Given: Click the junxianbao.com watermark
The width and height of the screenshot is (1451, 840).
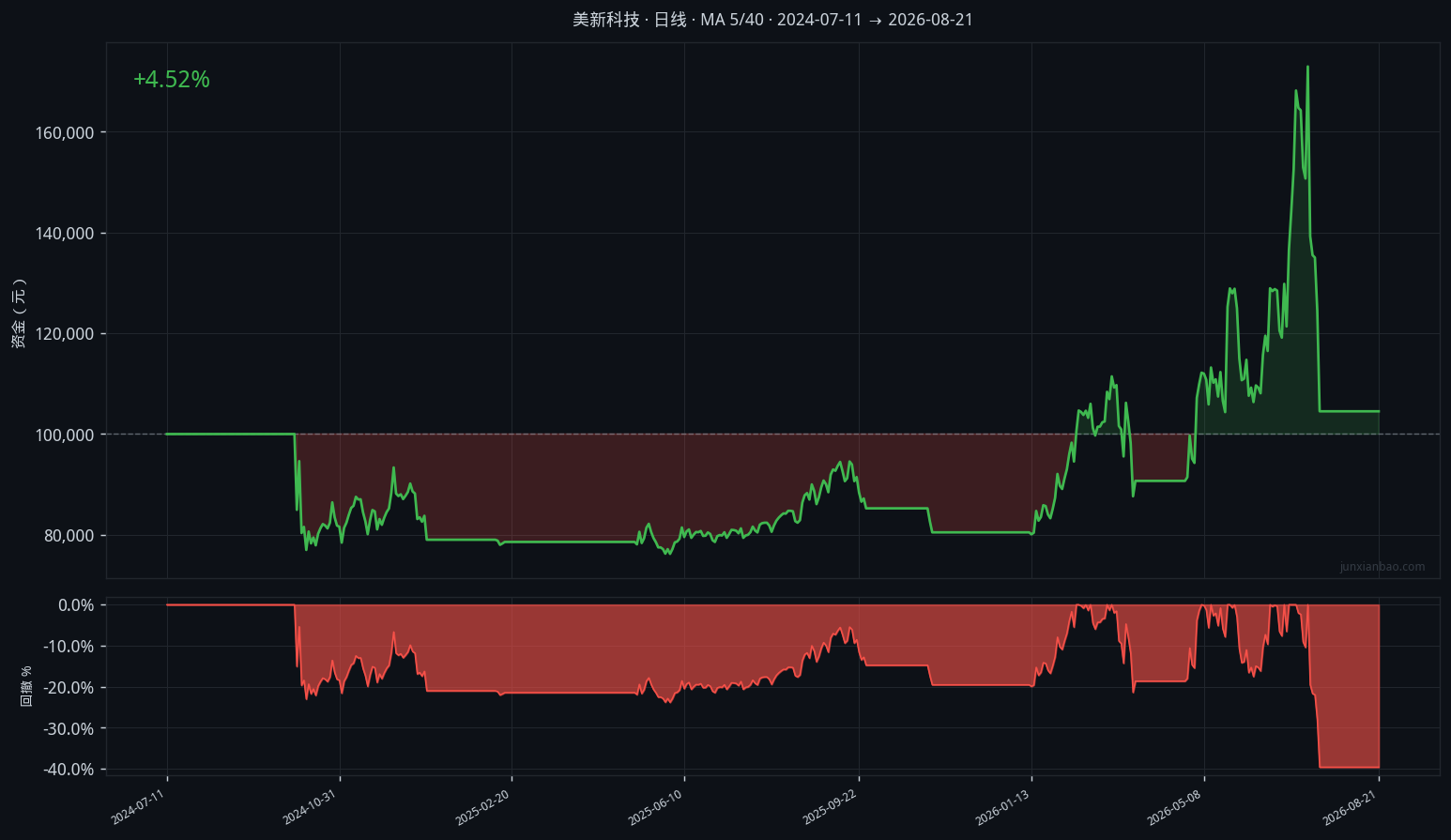Looking at the screenshot, I should [1382, 567].
